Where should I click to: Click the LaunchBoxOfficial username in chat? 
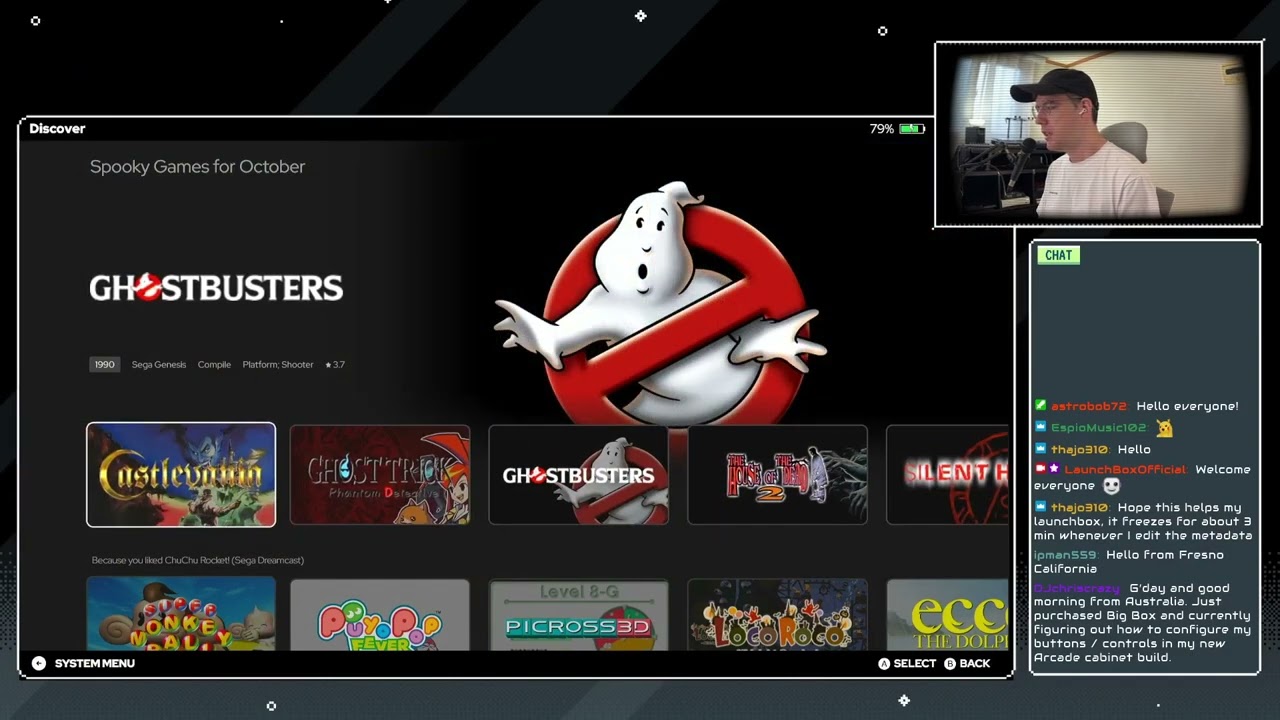point(1125,470)
